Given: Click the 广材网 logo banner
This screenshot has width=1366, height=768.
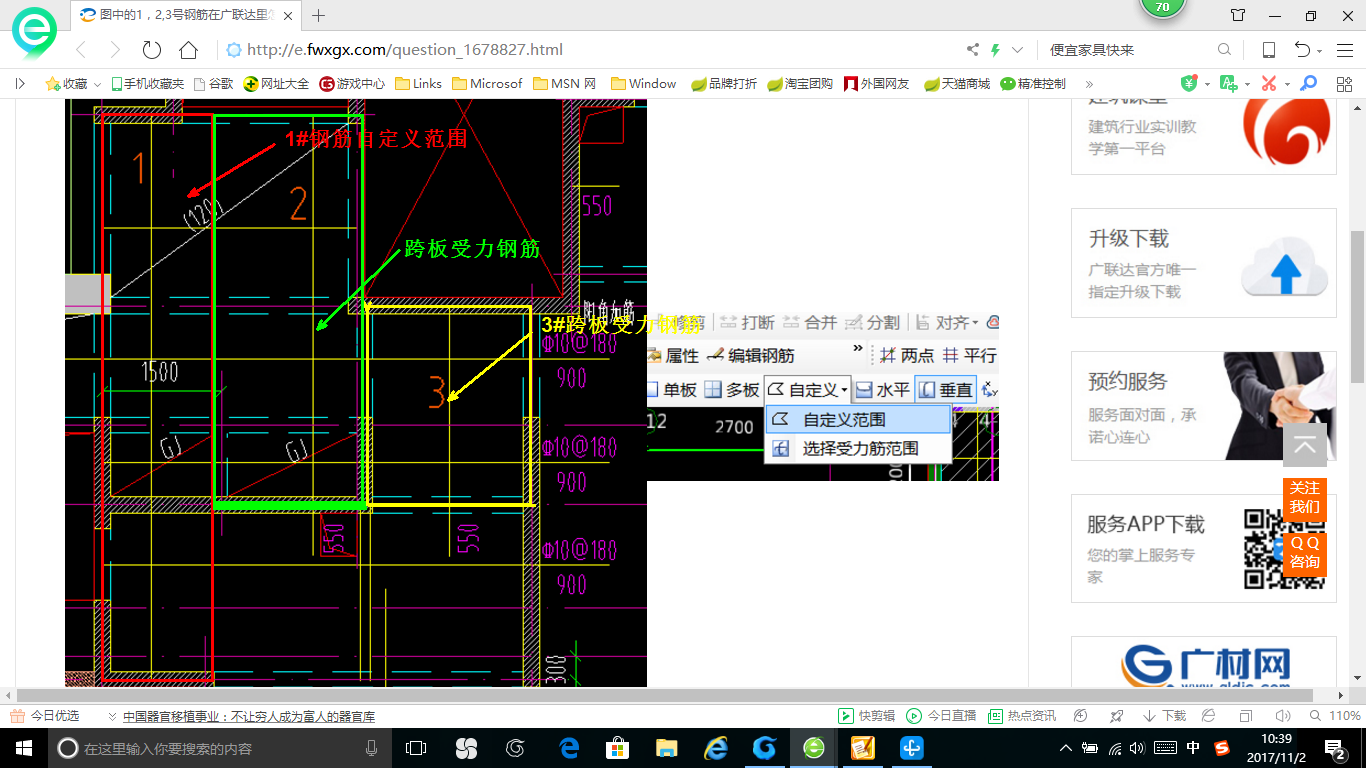Looking at the screenshot, I should [x=1204, y=663].
